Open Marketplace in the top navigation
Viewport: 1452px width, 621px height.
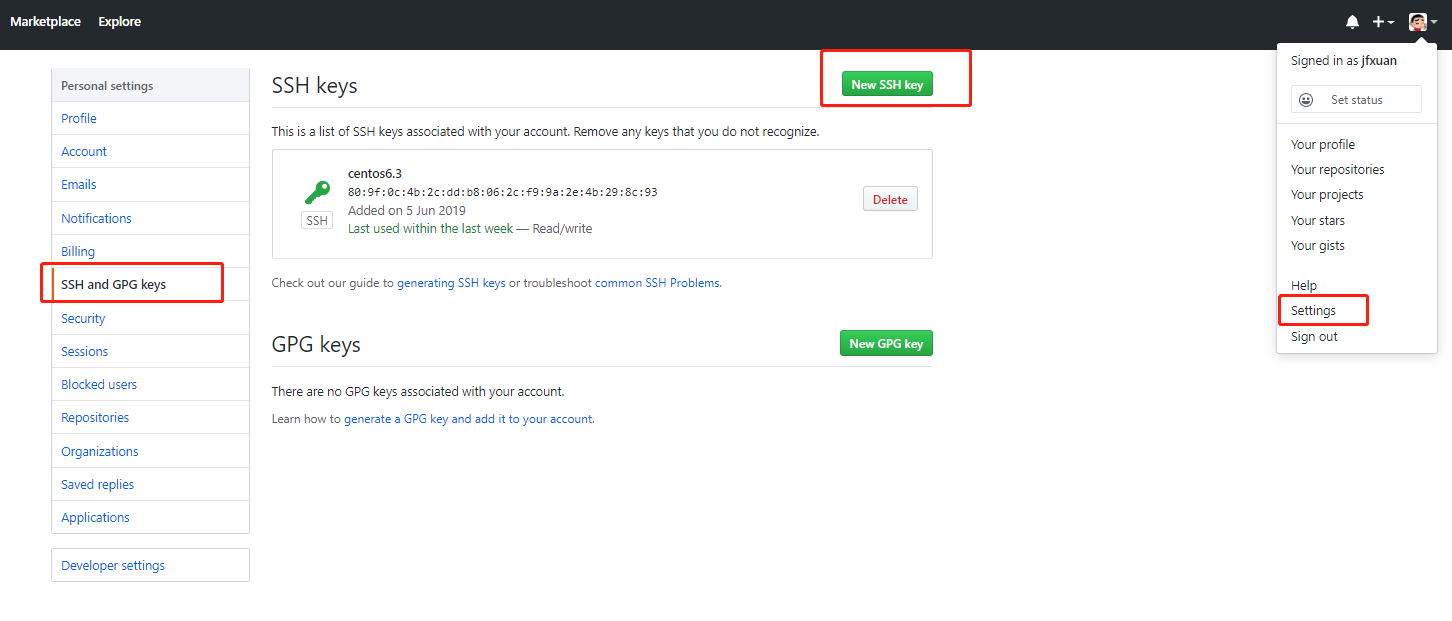point(46,22)
